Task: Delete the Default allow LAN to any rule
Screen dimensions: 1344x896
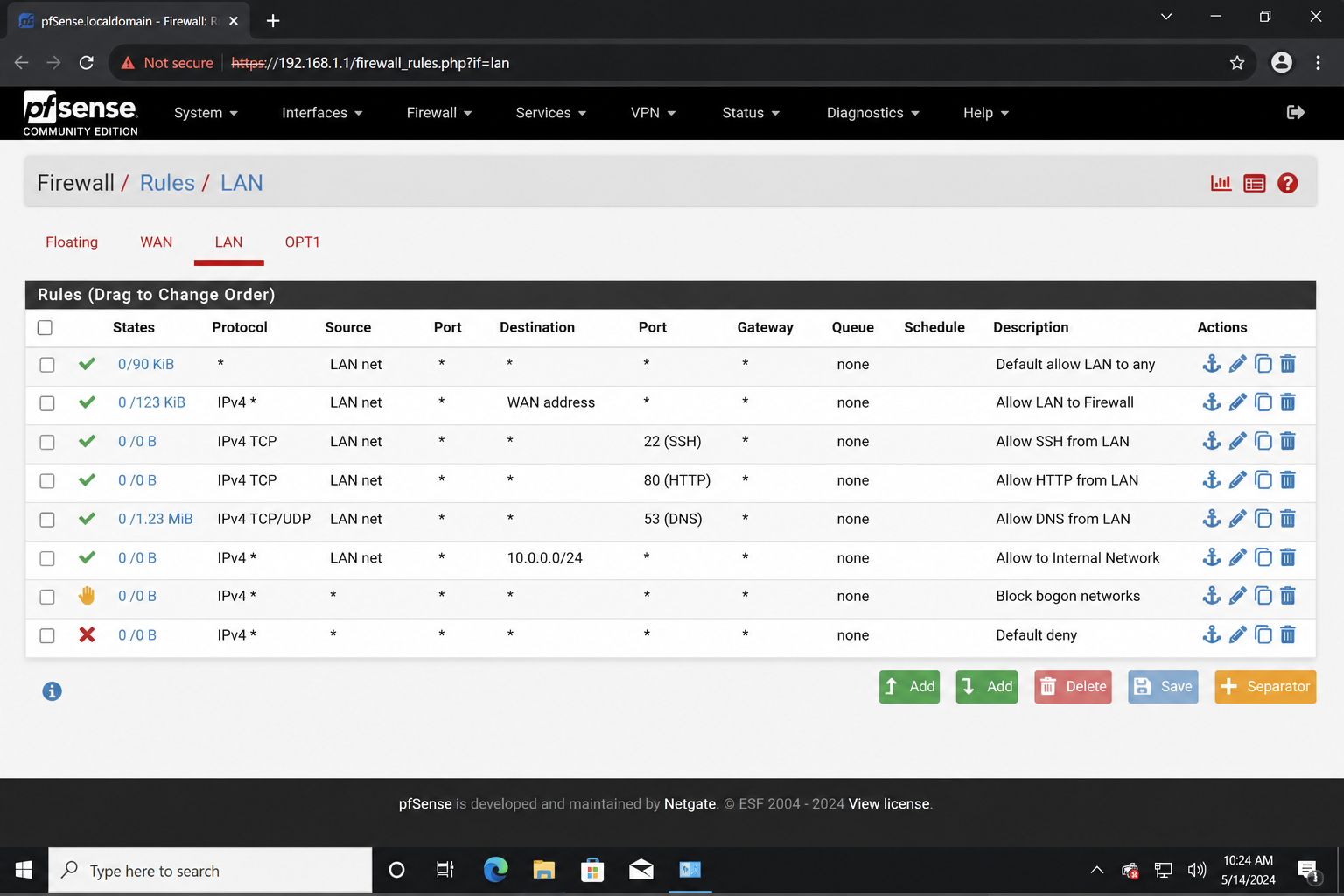Action: click(x=1288, y=364)
